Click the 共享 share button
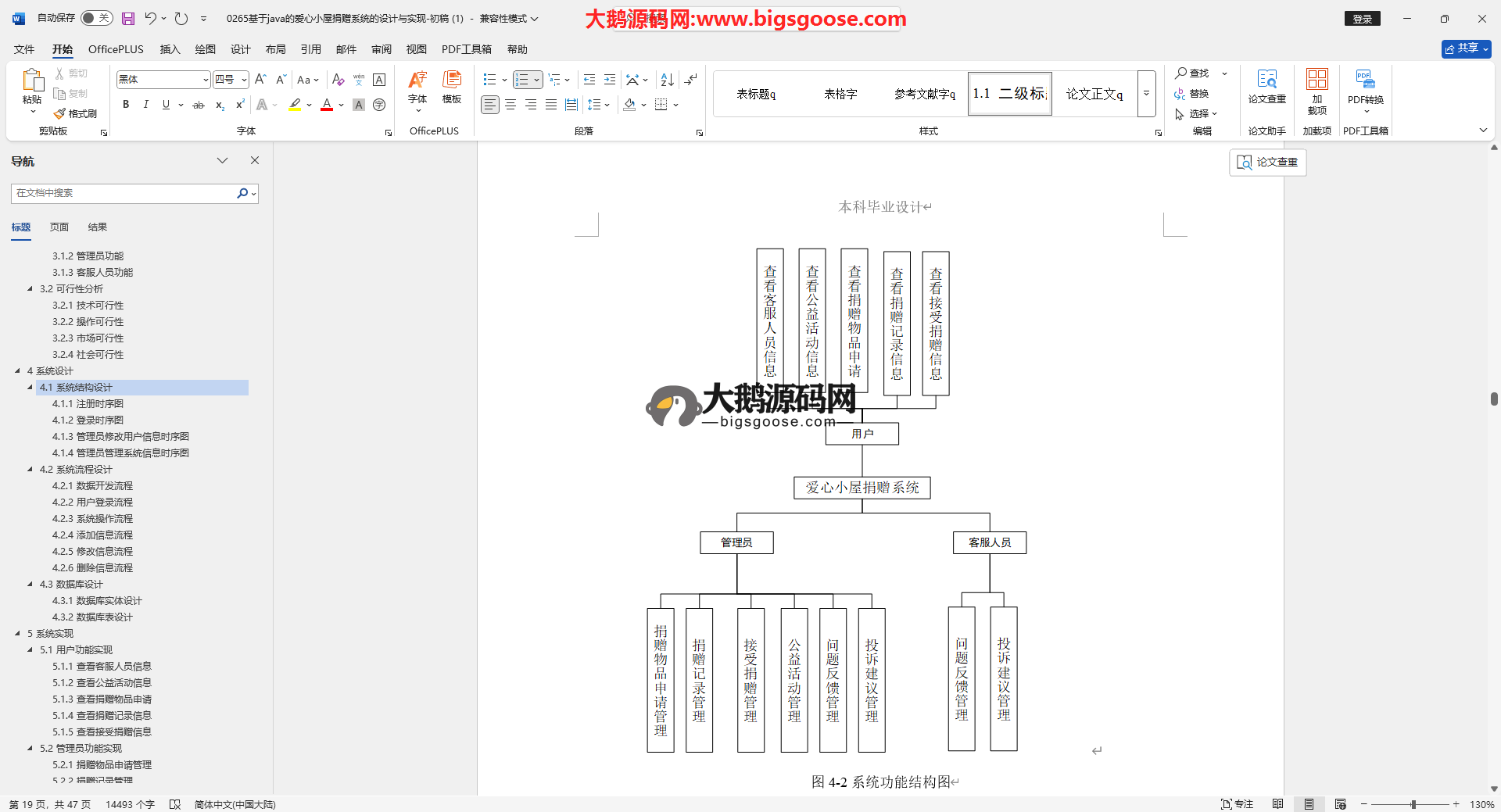The image size is (1501, 812). (x=1466, y=48)
